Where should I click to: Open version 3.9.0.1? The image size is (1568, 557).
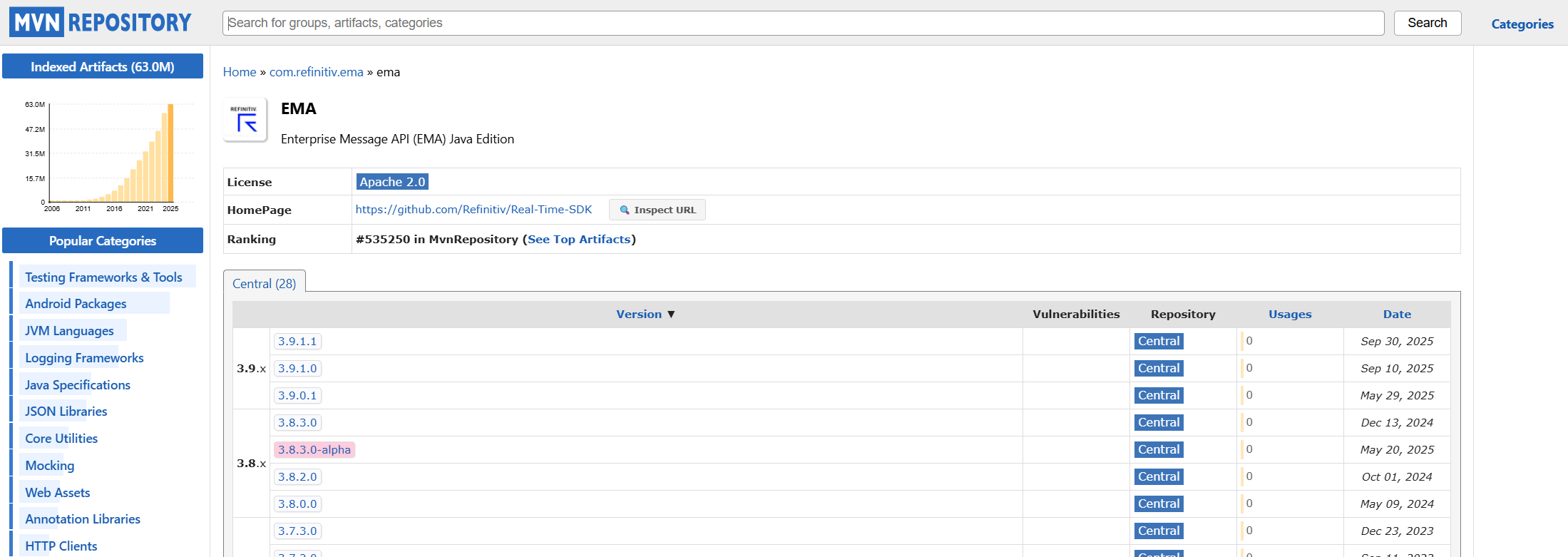(x=297, y=396)
